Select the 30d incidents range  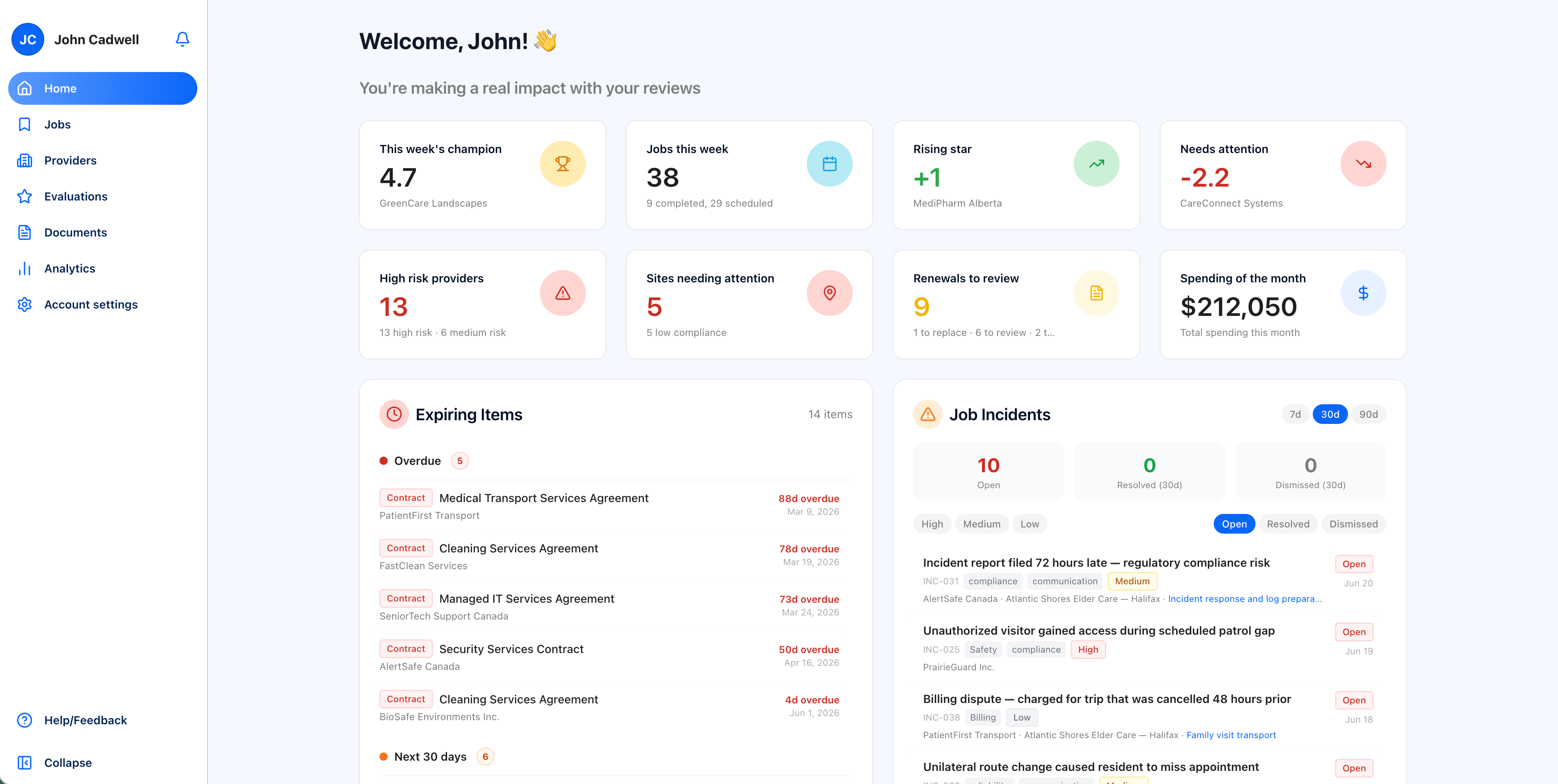point(1330,414)
